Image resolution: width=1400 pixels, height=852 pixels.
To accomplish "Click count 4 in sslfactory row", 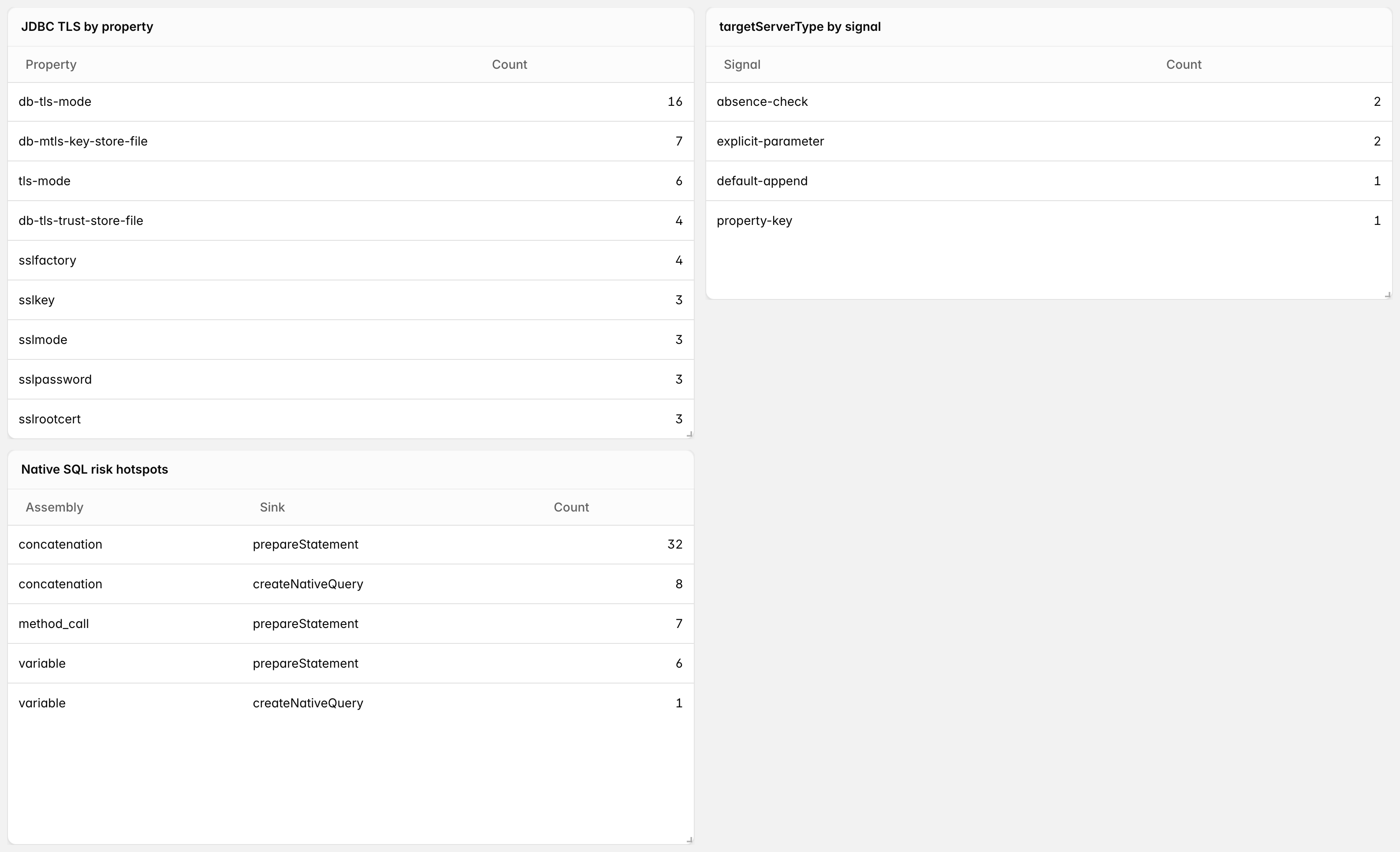I will tap(679, 260).
